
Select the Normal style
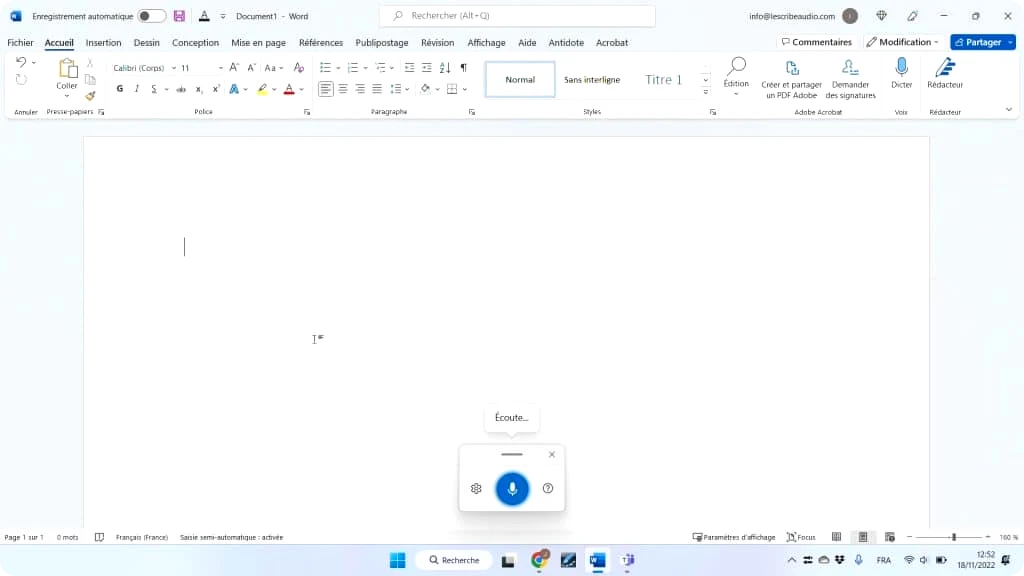click(x=520, y=80)
